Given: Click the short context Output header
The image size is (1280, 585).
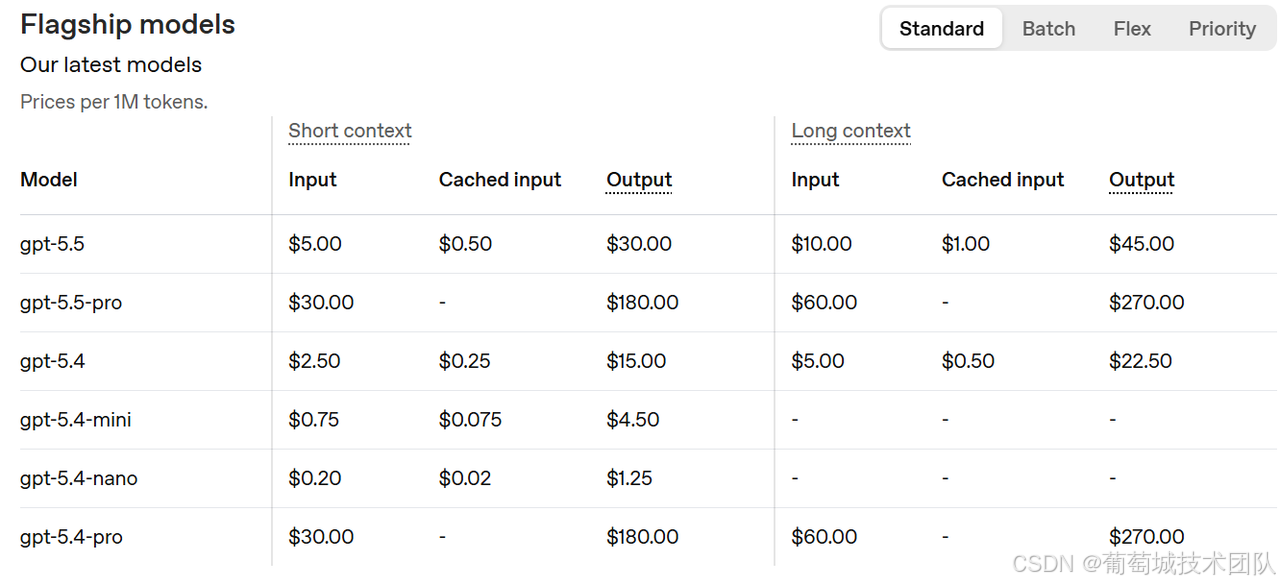Looking at the screenshot, I should point(639,180).
